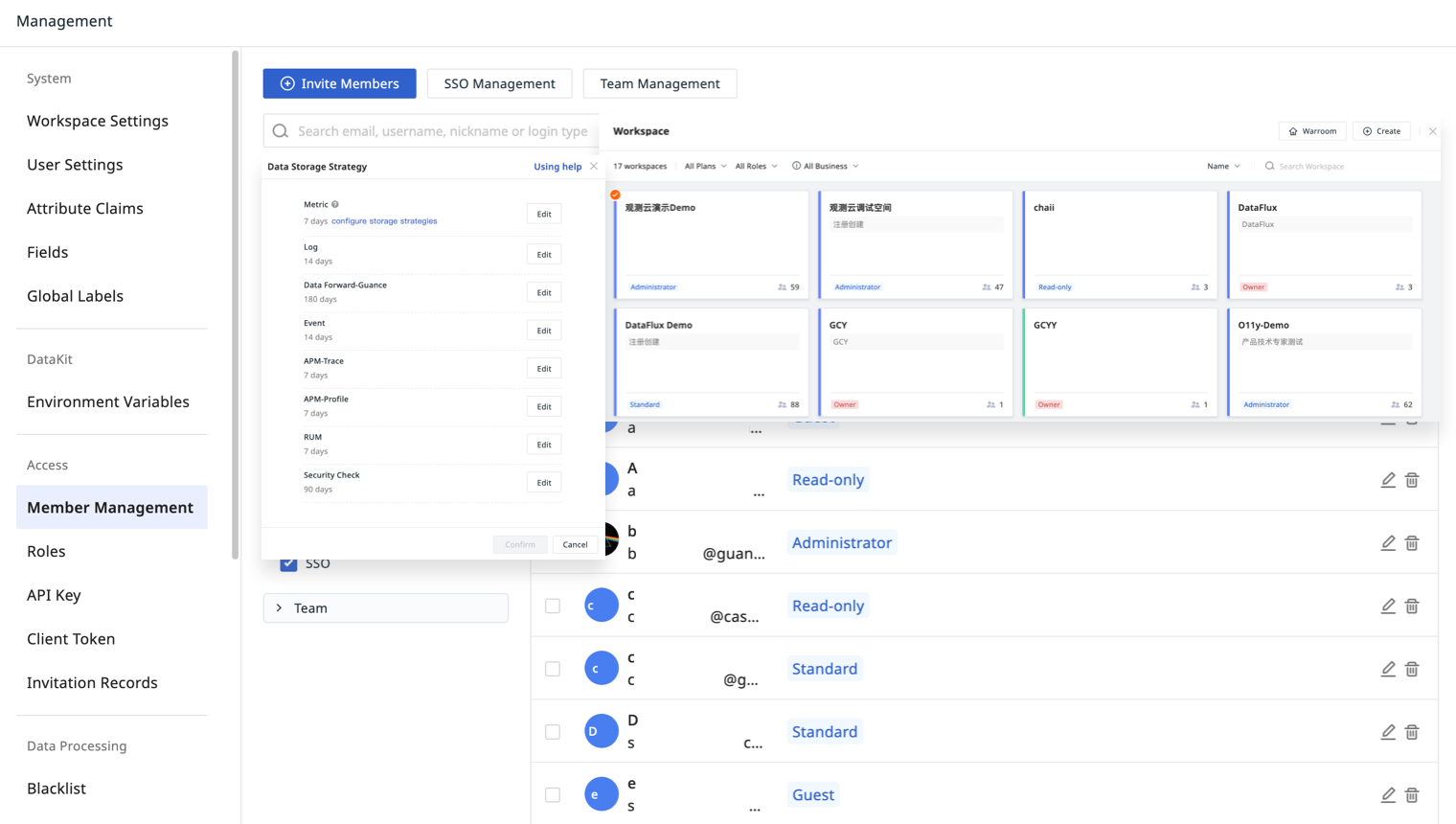This screenshot has width=1456, height=824.
Task: Expand the Team filter section
Action: 386,608
